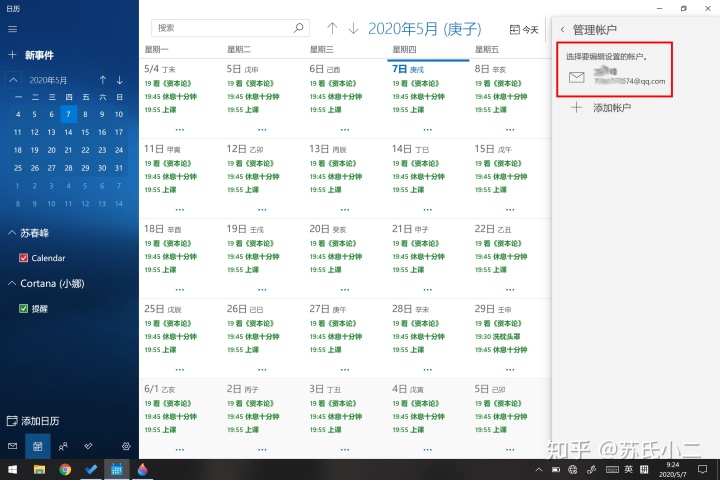Viewport: 720px width, 480px height.
Task: Create a new event with 新事件
Action: (x=31, y=55)
